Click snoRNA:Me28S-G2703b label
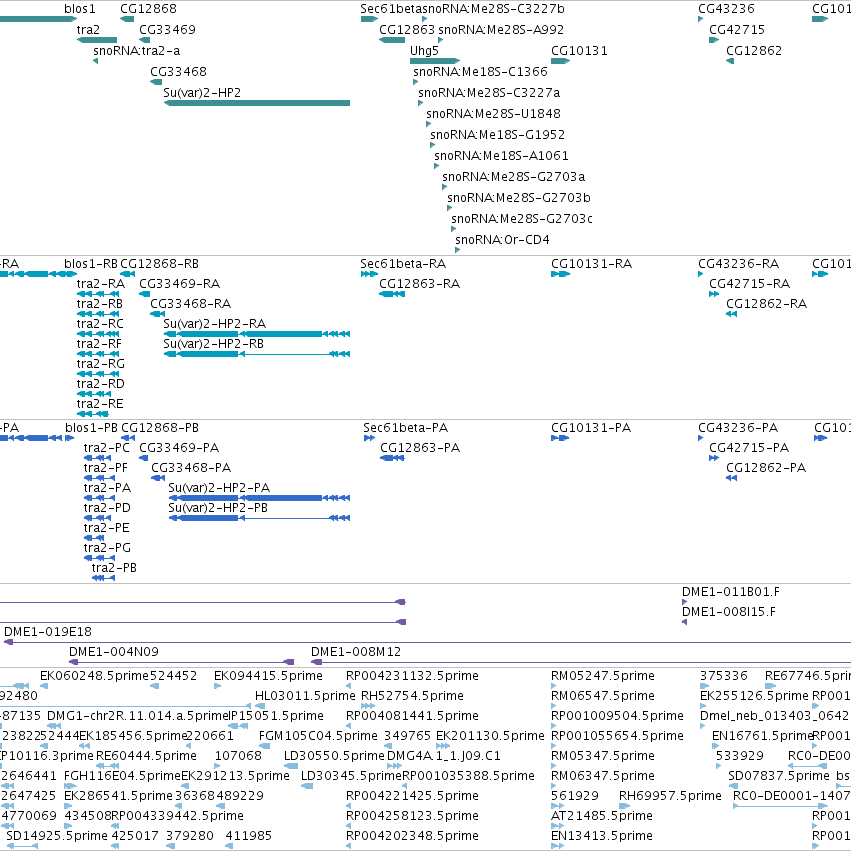Viewport: 851px width, 851px height. tap(518, 198)
